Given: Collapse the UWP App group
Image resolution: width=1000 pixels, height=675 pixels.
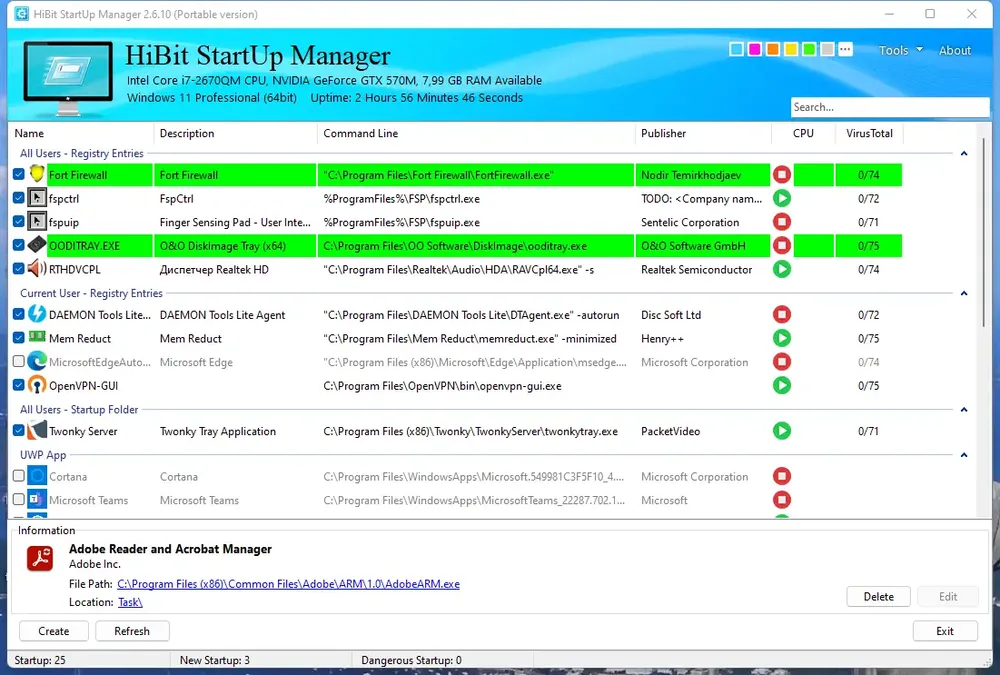Looking at the screenshot, I should pyautogui.click(x=964, y=455).
